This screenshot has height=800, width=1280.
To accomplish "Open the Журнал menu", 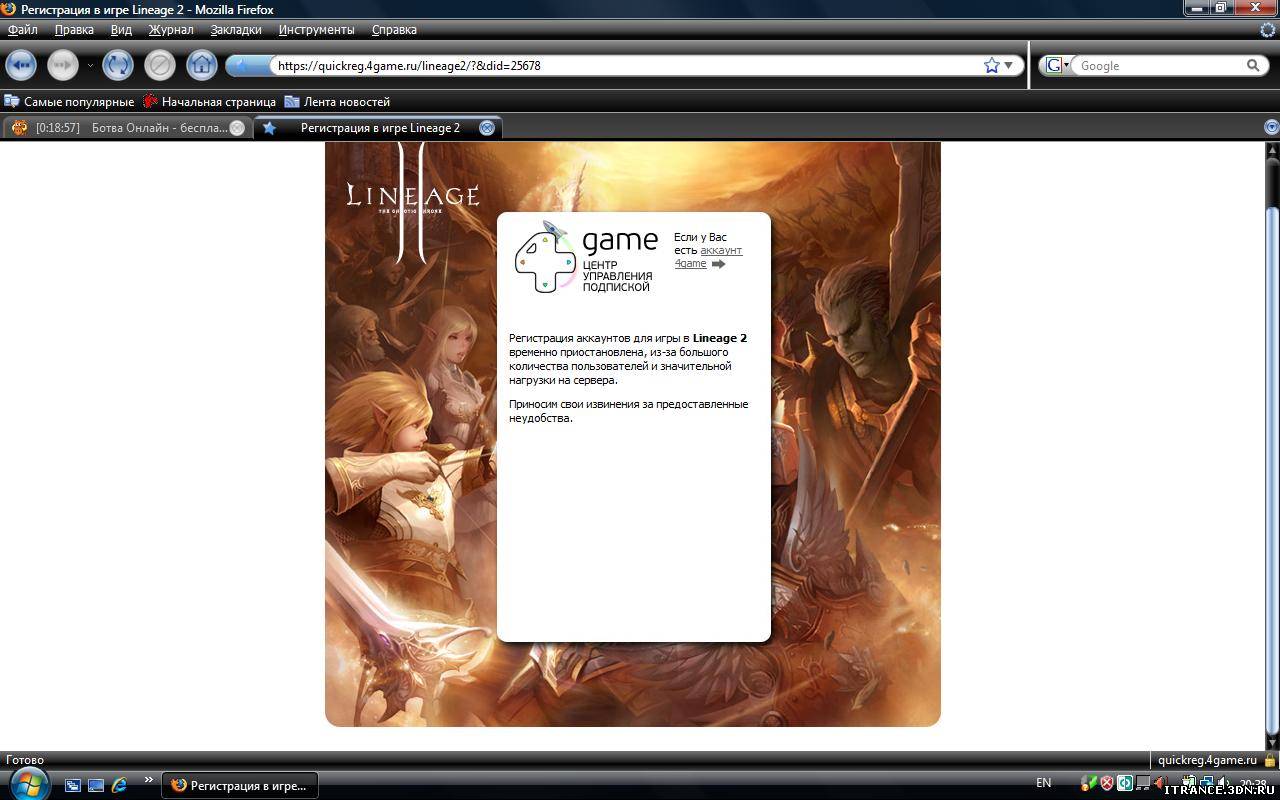I will 171,30.
